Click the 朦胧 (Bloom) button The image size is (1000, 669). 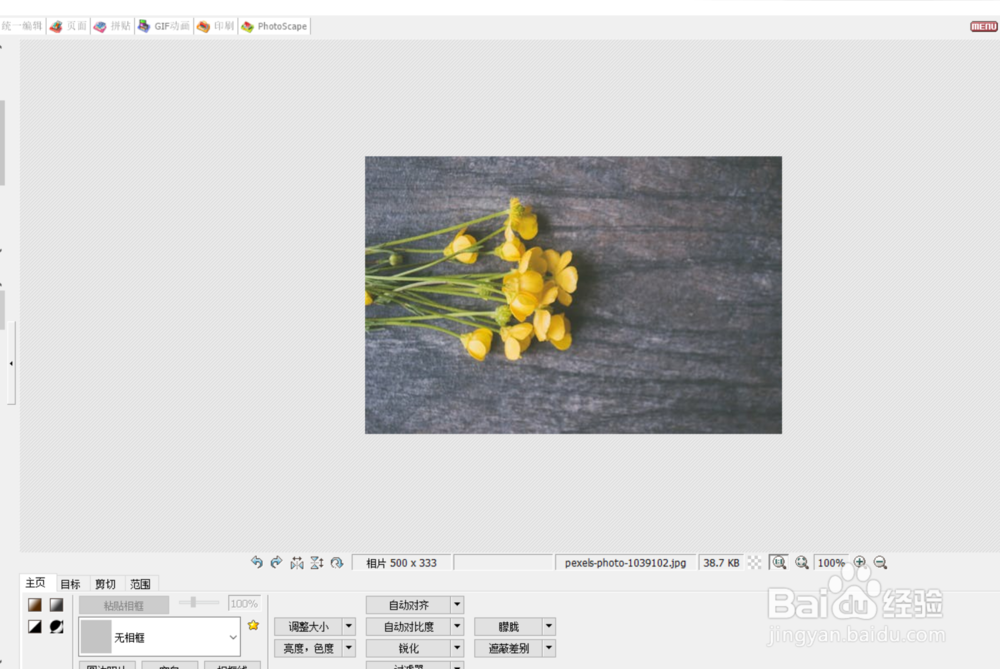(x=508, y=627)
